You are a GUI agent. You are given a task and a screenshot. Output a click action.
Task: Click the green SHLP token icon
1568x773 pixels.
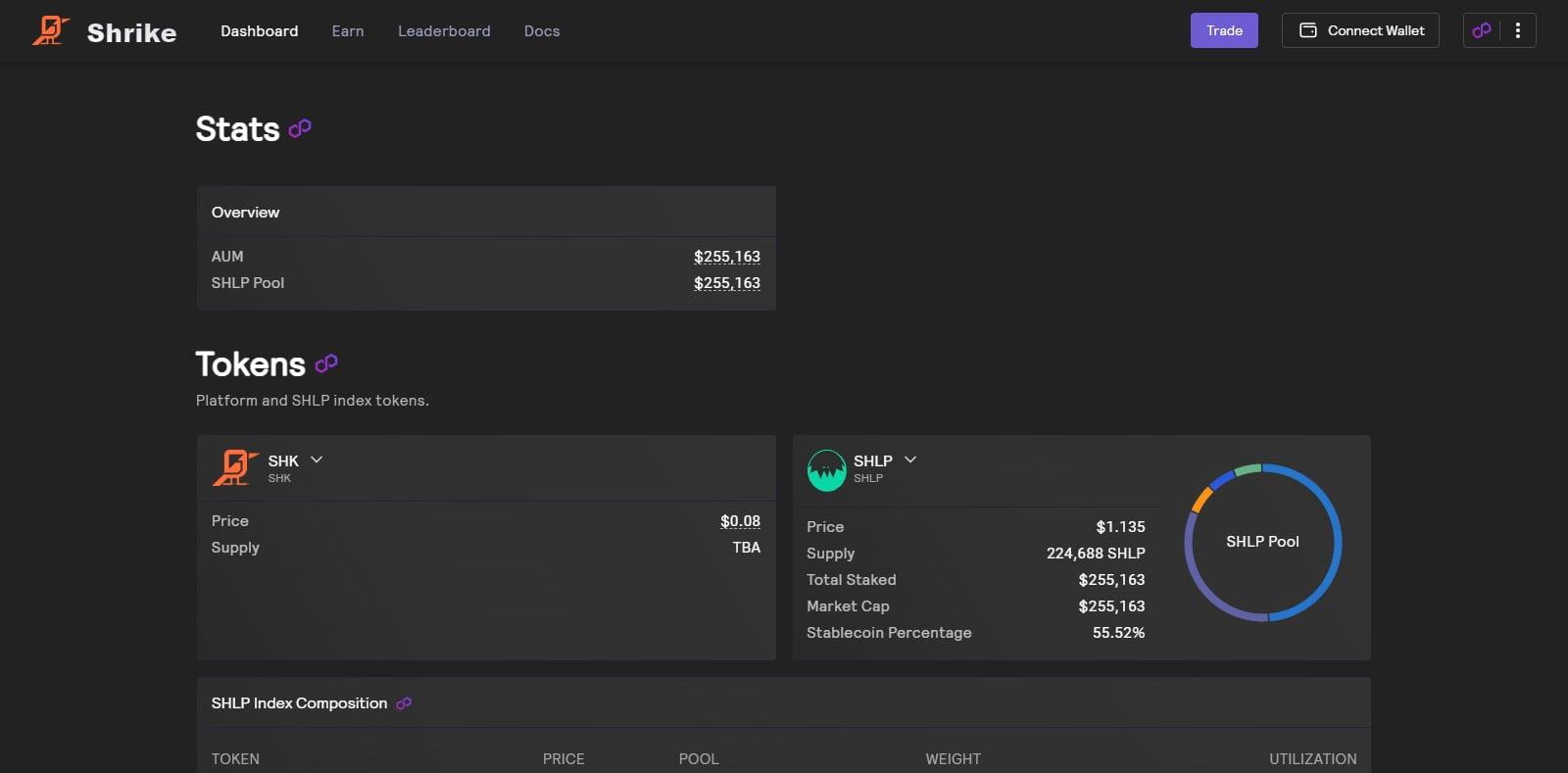[826, 470]
